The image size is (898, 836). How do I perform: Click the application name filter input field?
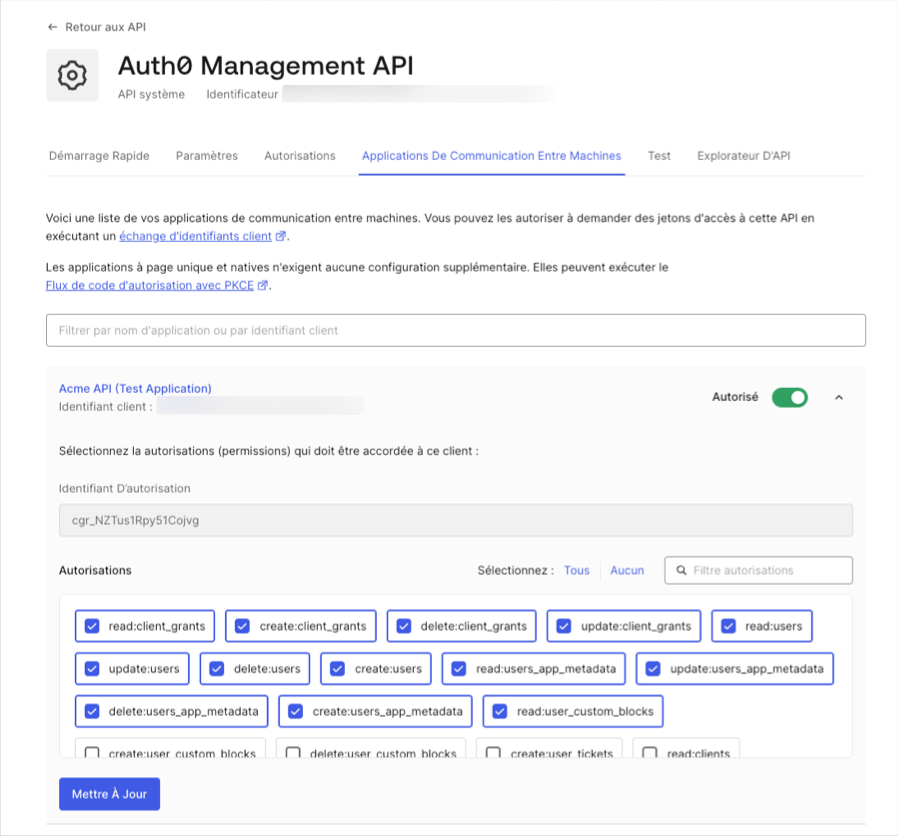point(456,330)
